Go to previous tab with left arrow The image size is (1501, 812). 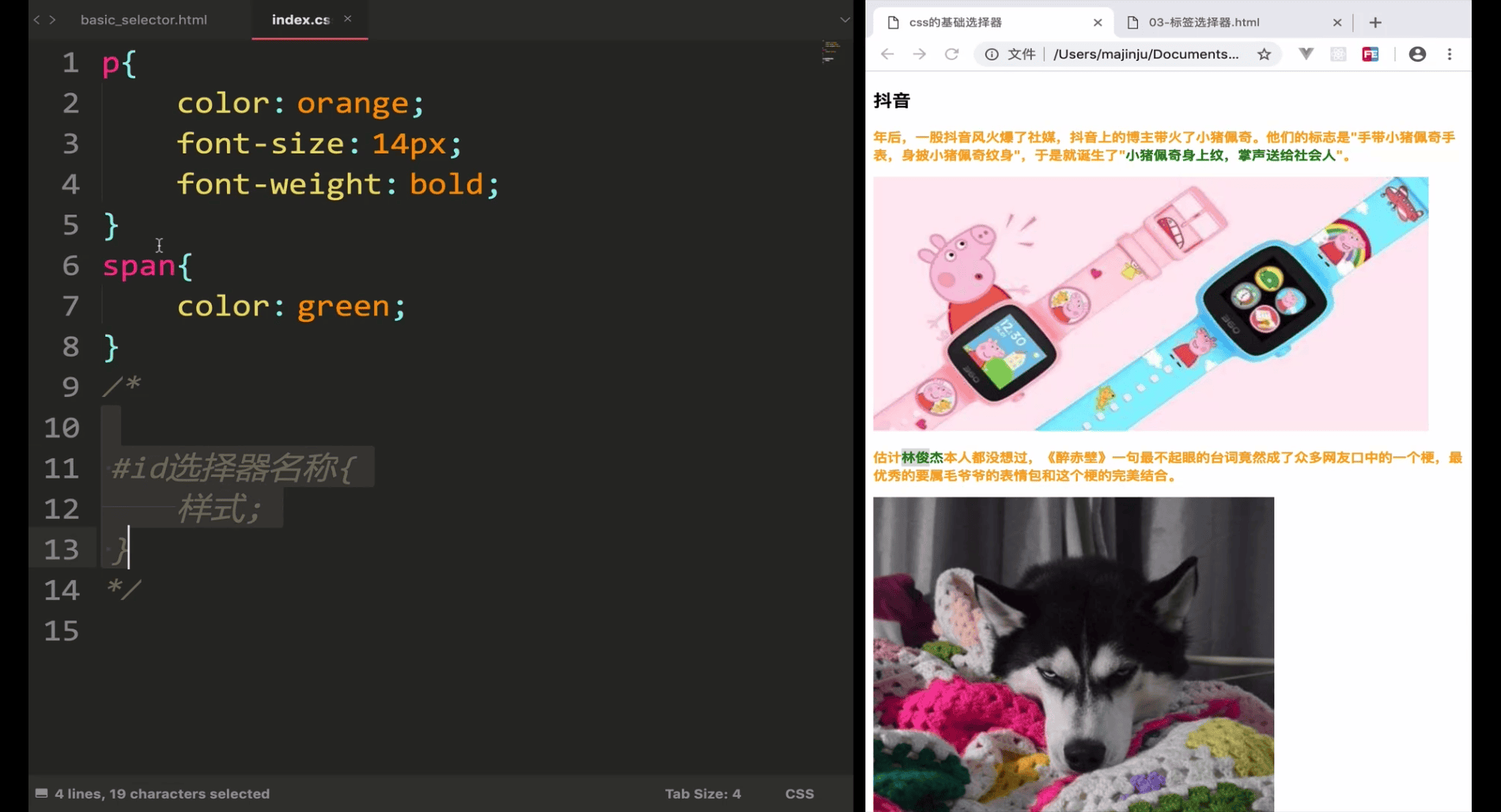click(x=36, y=20)
